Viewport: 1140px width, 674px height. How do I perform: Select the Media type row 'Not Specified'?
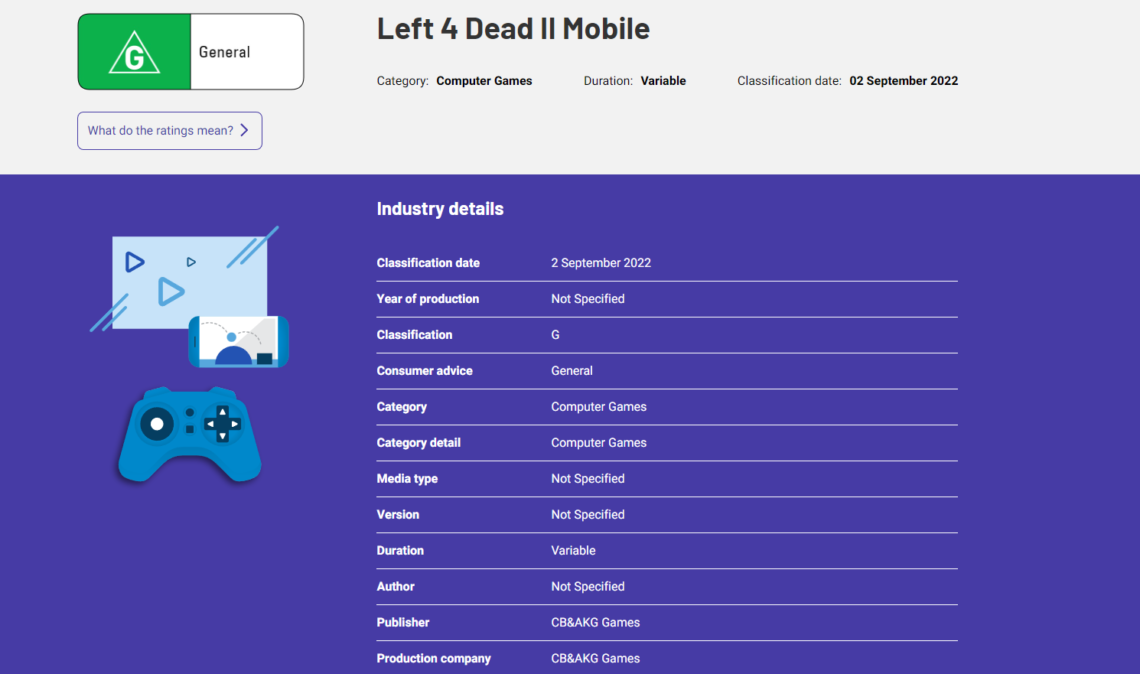pos(588,478)
